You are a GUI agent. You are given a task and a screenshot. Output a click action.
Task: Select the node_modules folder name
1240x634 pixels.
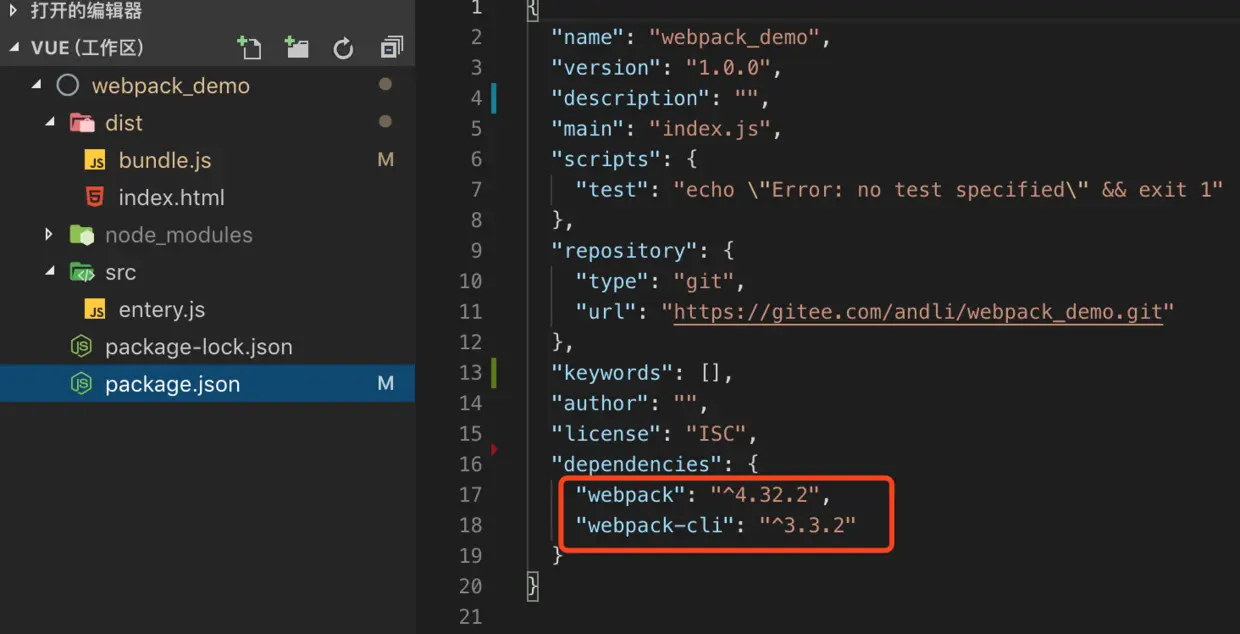pos(179,235)
